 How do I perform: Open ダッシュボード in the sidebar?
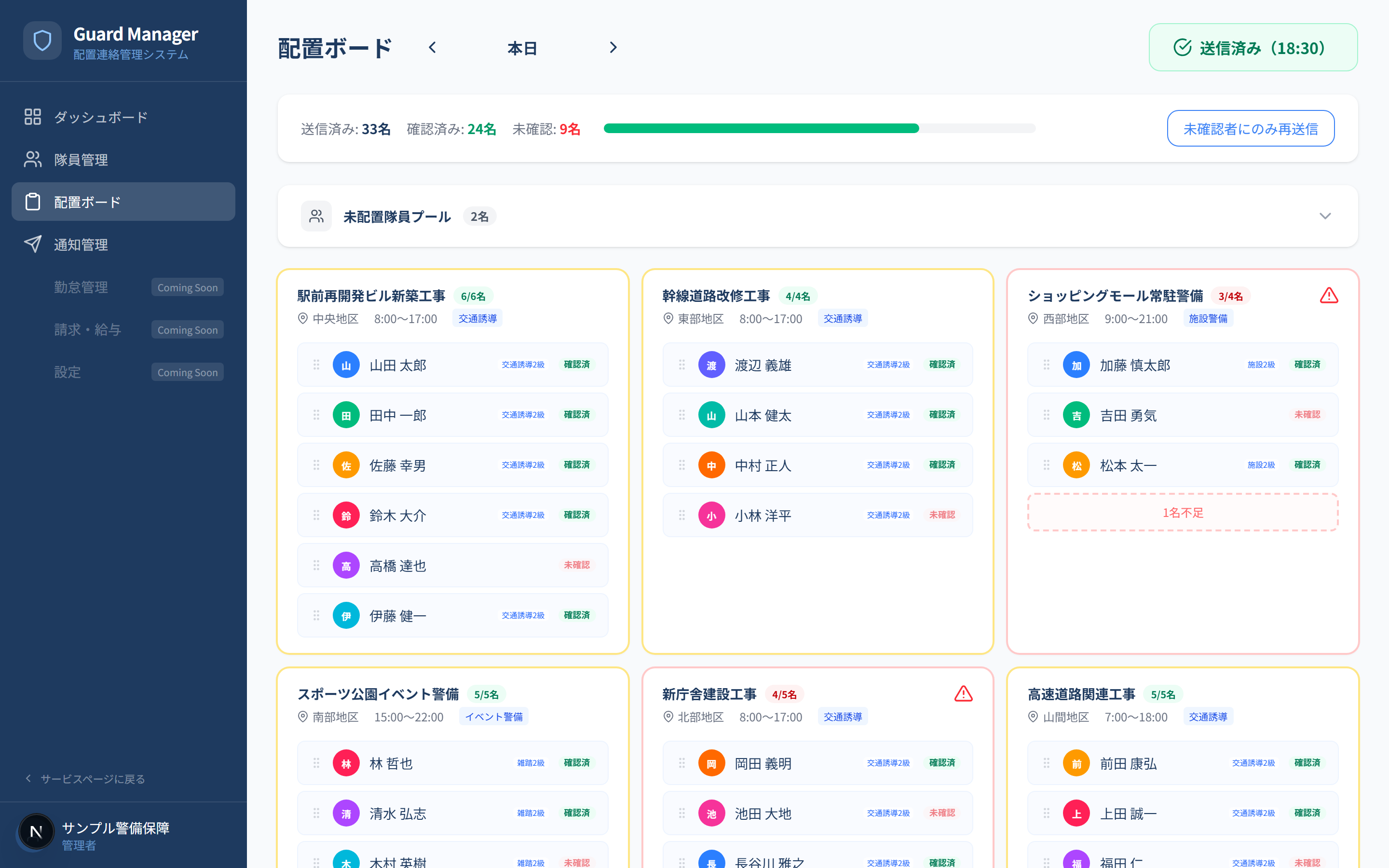pyautogui.click(x=123, y=117)
